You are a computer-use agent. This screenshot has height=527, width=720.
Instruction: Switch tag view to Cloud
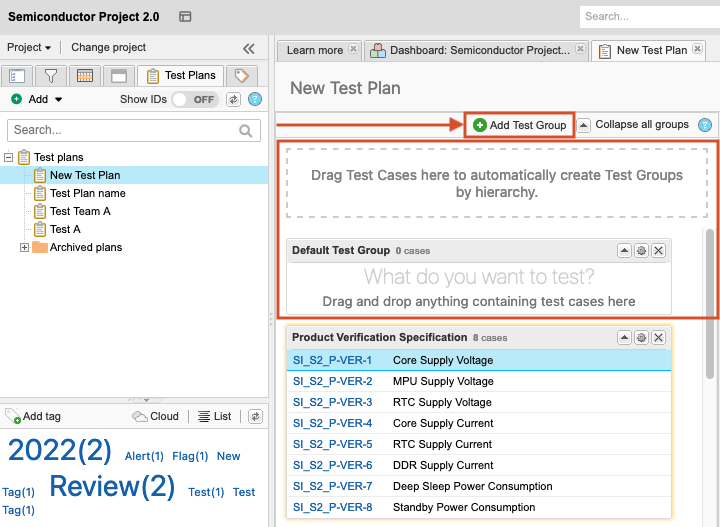pos(156,416)
